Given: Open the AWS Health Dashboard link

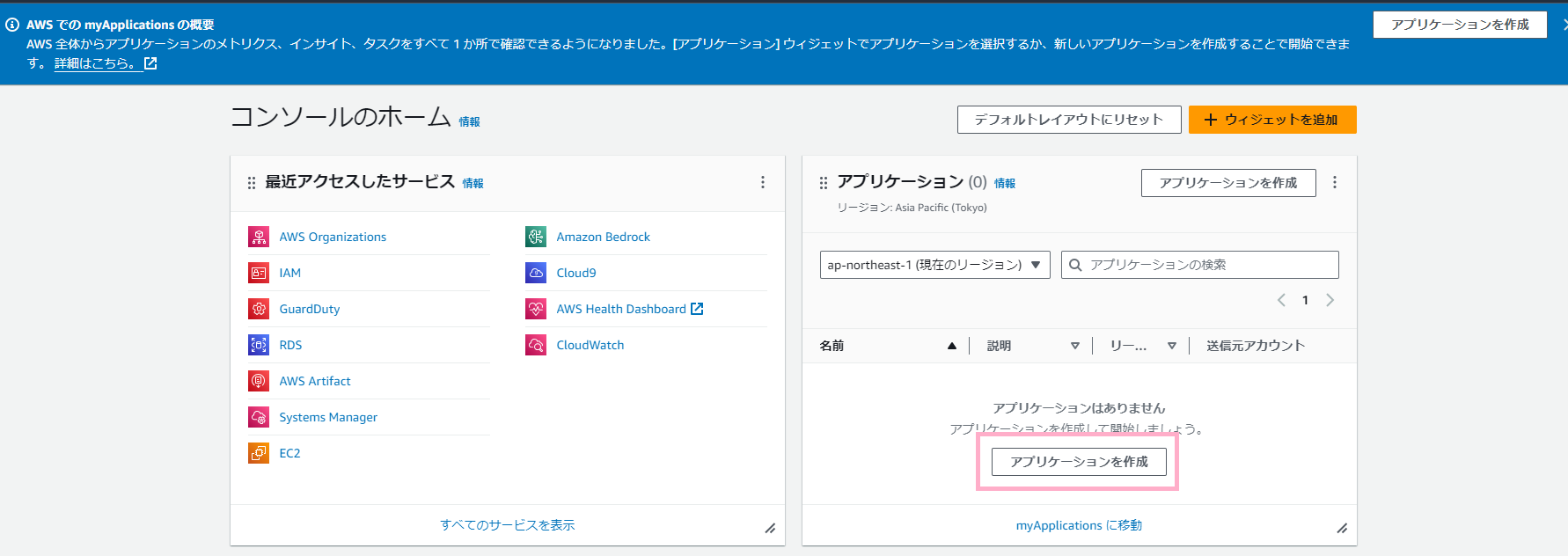Looking at the screenshot, I should (621, 309).
